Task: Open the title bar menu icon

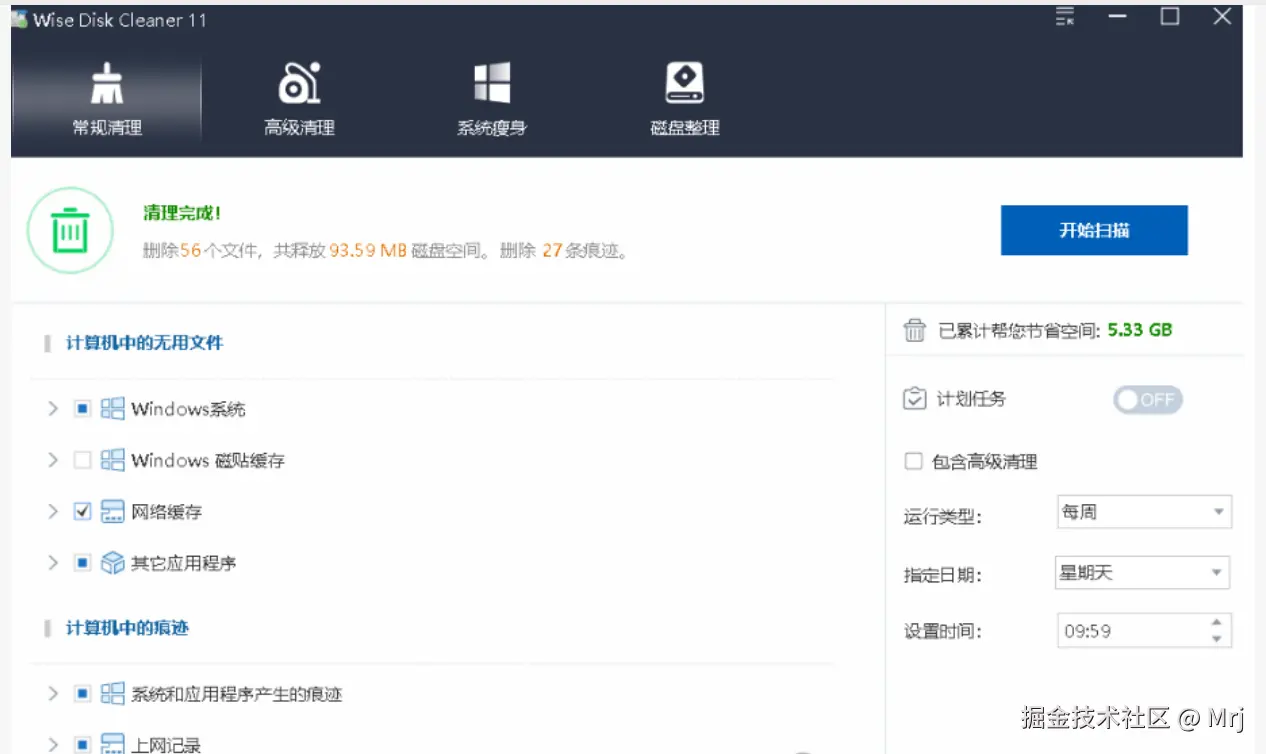Action: click(x=1065, y=17)
